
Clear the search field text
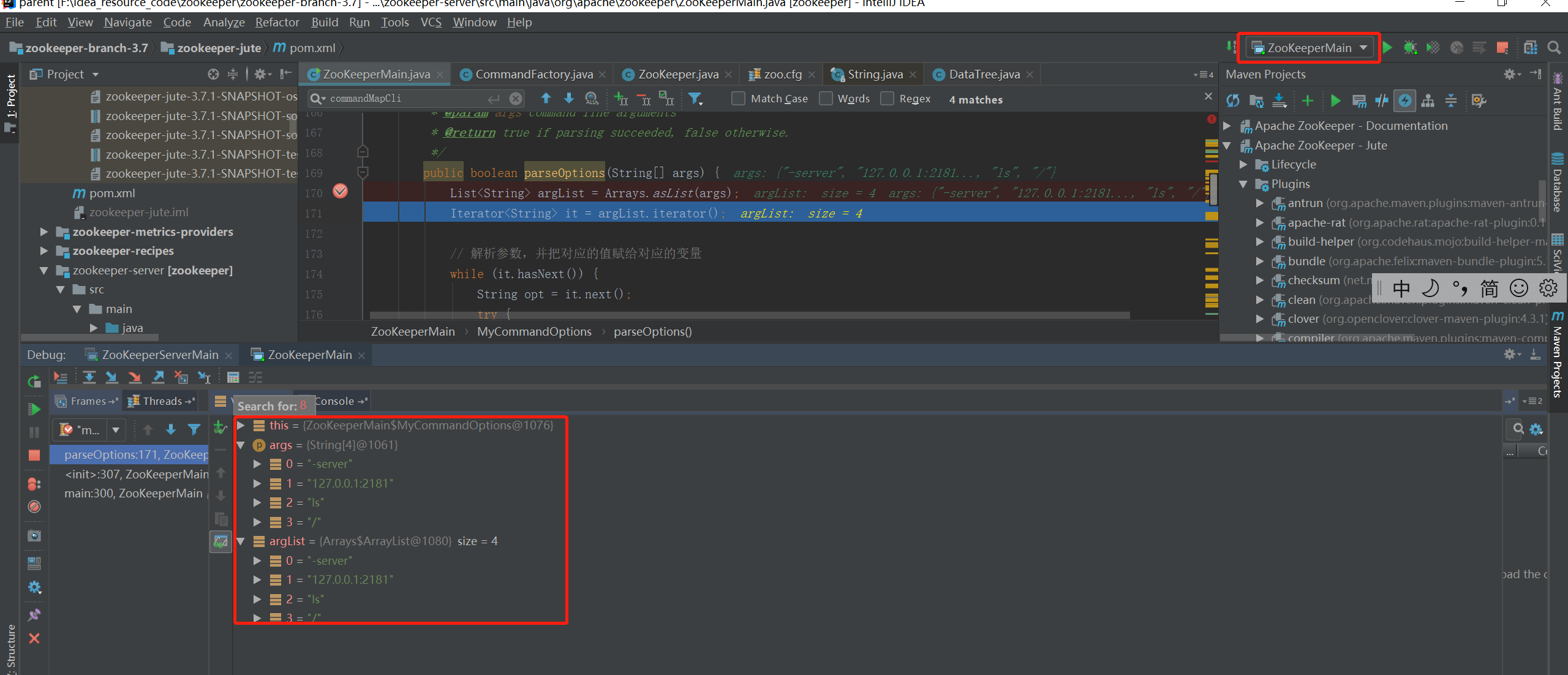pyautogui.click(x=516, y=99)
